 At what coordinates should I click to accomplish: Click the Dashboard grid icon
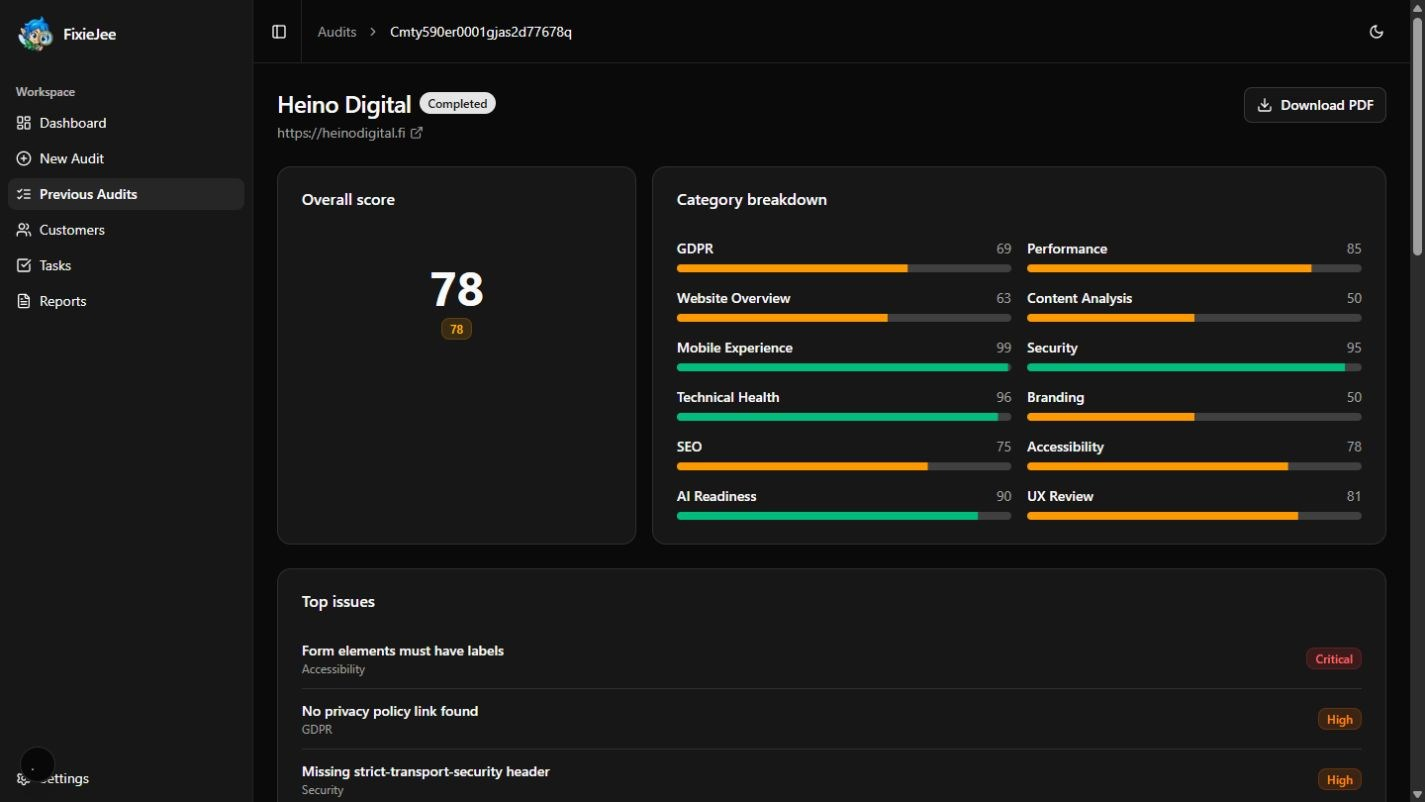(x=24, y=123)
